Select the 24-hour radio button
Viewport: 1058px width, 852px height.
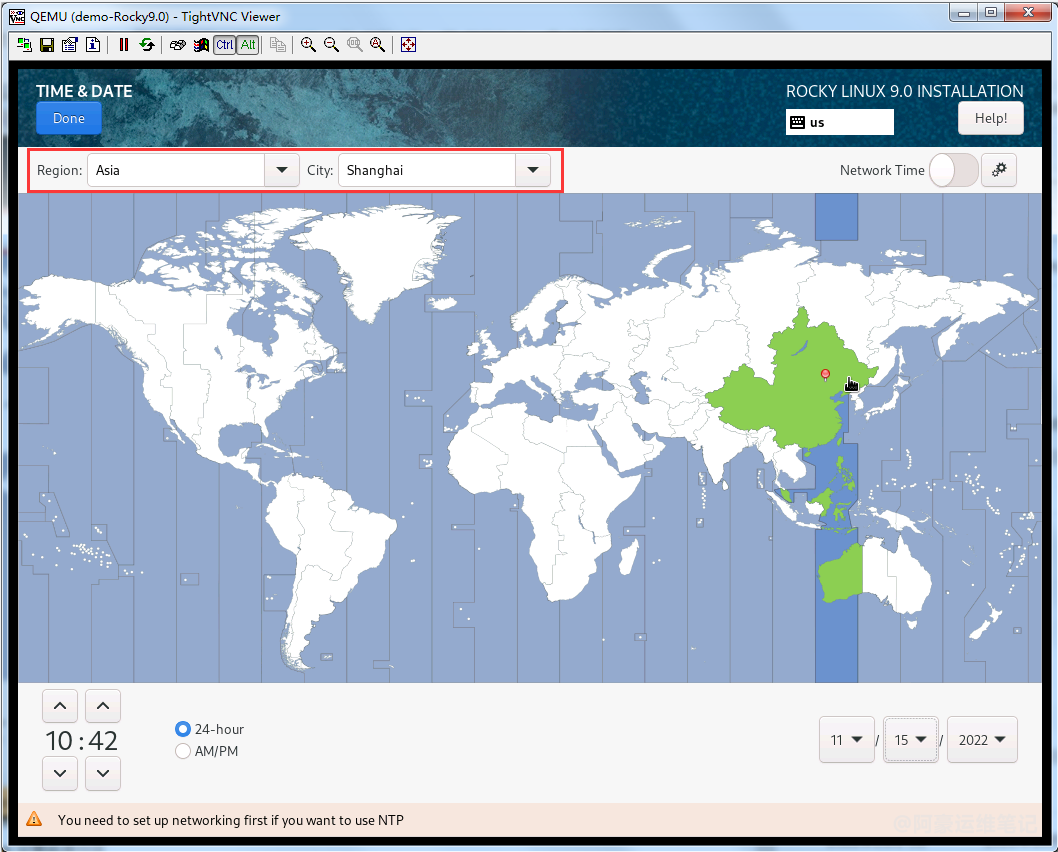pos(183,730)
